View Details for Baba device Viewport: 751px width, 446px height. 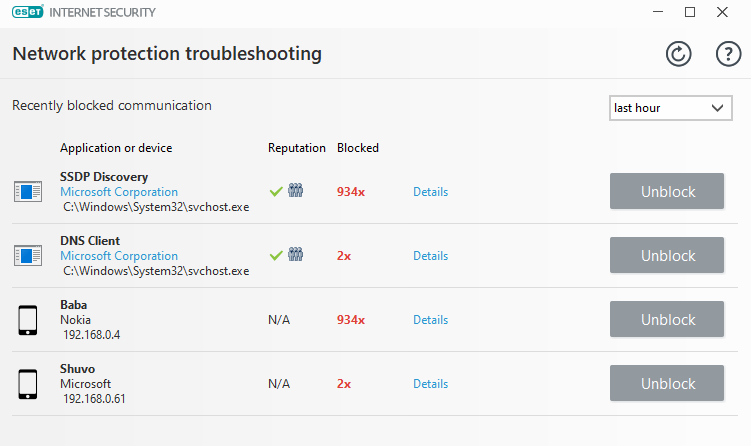pyautogui.click(x=430, y=320)
